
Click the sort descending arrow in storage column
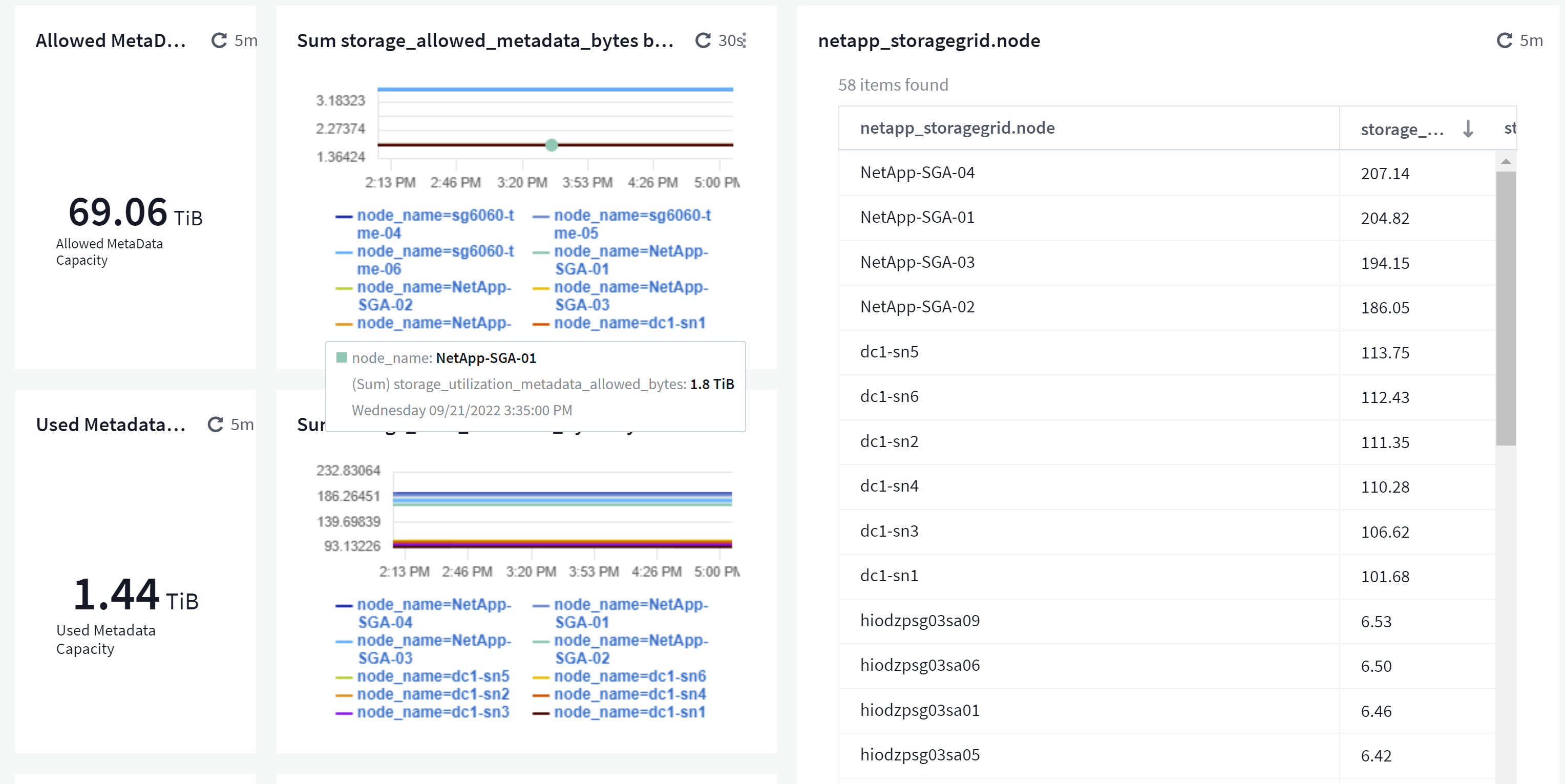tap(1468, 129)
